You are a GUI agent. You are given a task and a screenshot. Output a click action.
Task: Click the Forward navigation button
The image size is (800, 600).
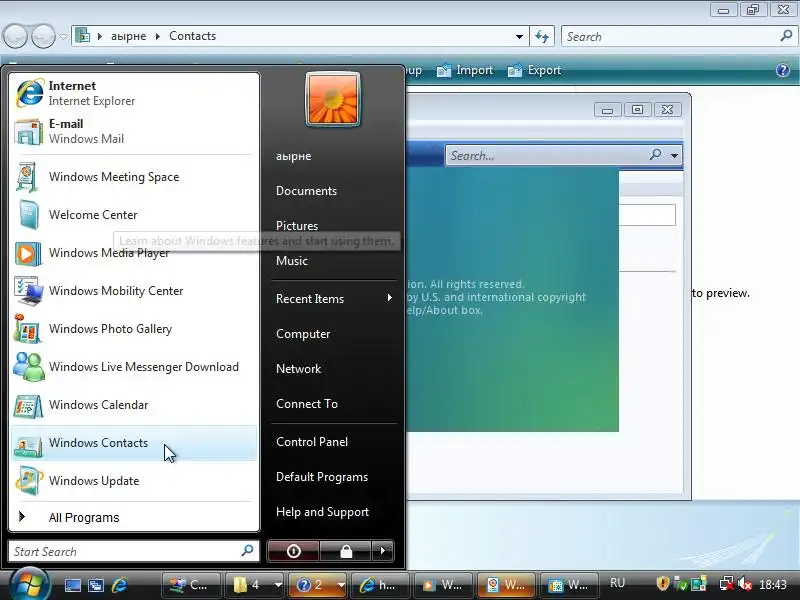(x=43, y=36)
